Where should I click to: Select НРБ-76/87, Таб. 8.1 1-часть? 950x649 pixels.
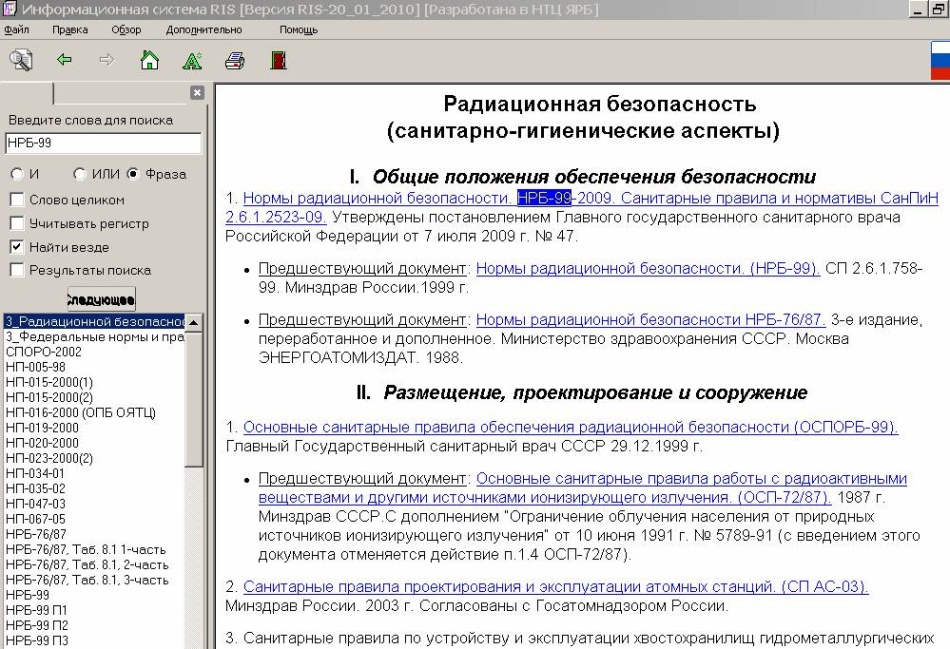(x=85, y=550)
